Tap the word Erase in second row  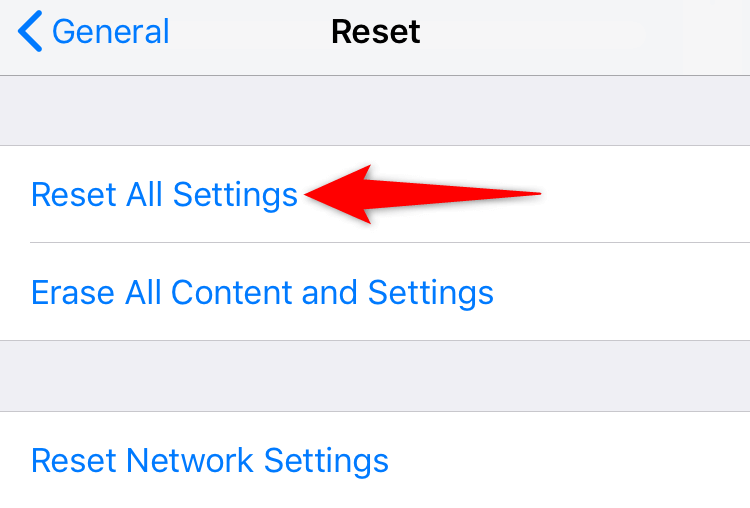pyautogui.click(x=73, y=293)
